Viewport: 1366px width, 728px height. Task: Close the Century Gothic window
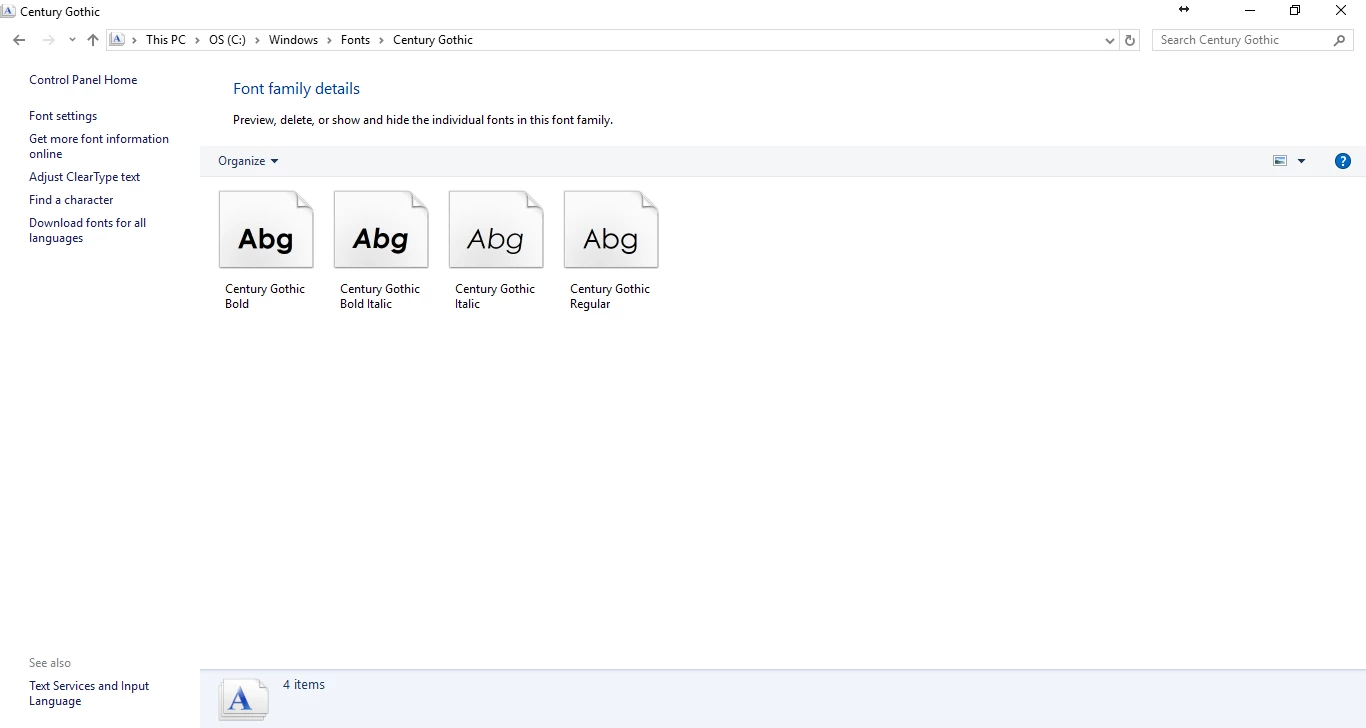1341,11
